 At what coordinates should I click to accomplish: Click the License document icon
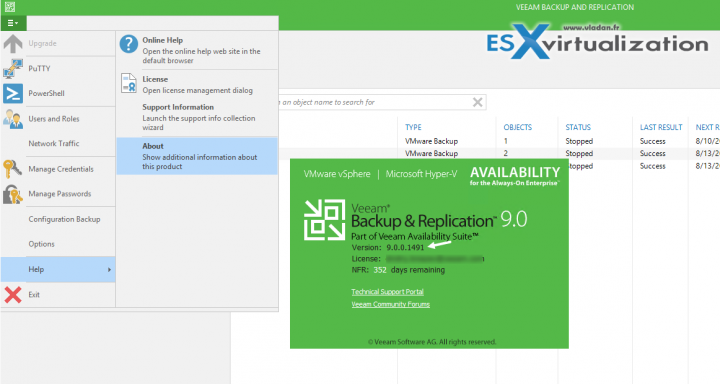(x=129, y=83)
